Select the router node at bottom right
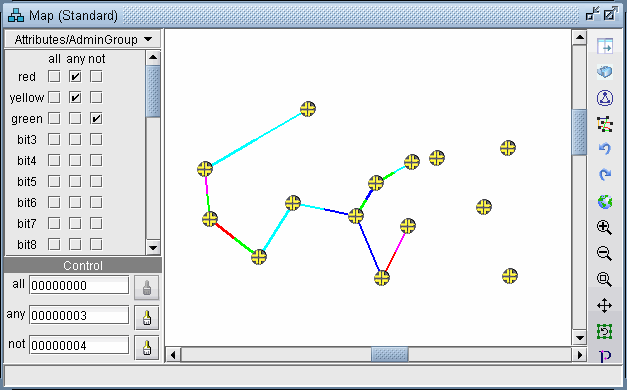The image size is (627, 390). [x=510, y=276]
